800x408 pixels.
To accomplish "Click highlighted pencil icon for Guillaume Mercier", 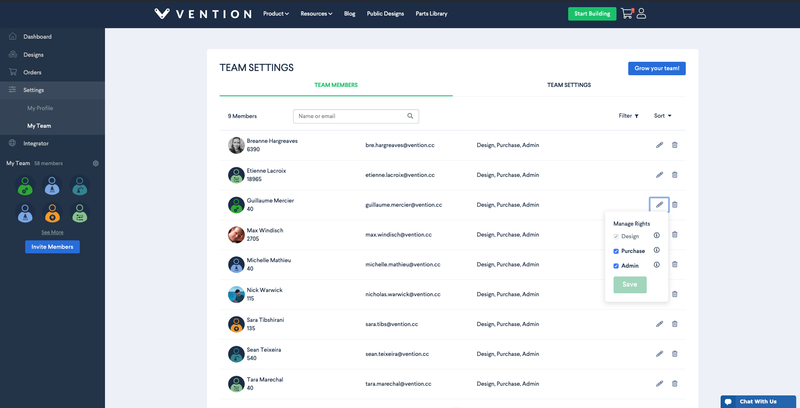I will [659, 205].
